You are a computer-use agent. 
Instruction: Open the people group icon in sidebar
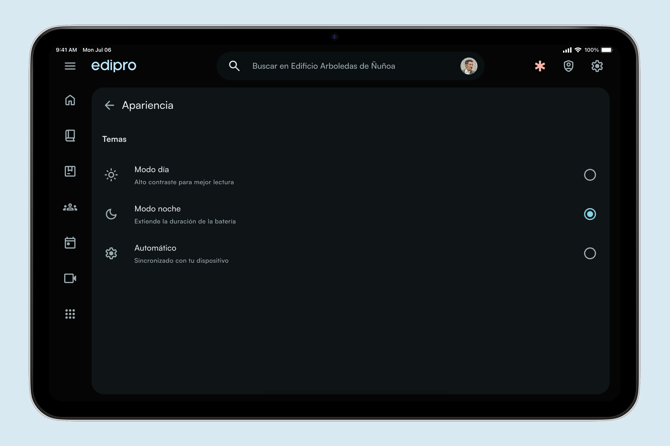tap(70, 207)
